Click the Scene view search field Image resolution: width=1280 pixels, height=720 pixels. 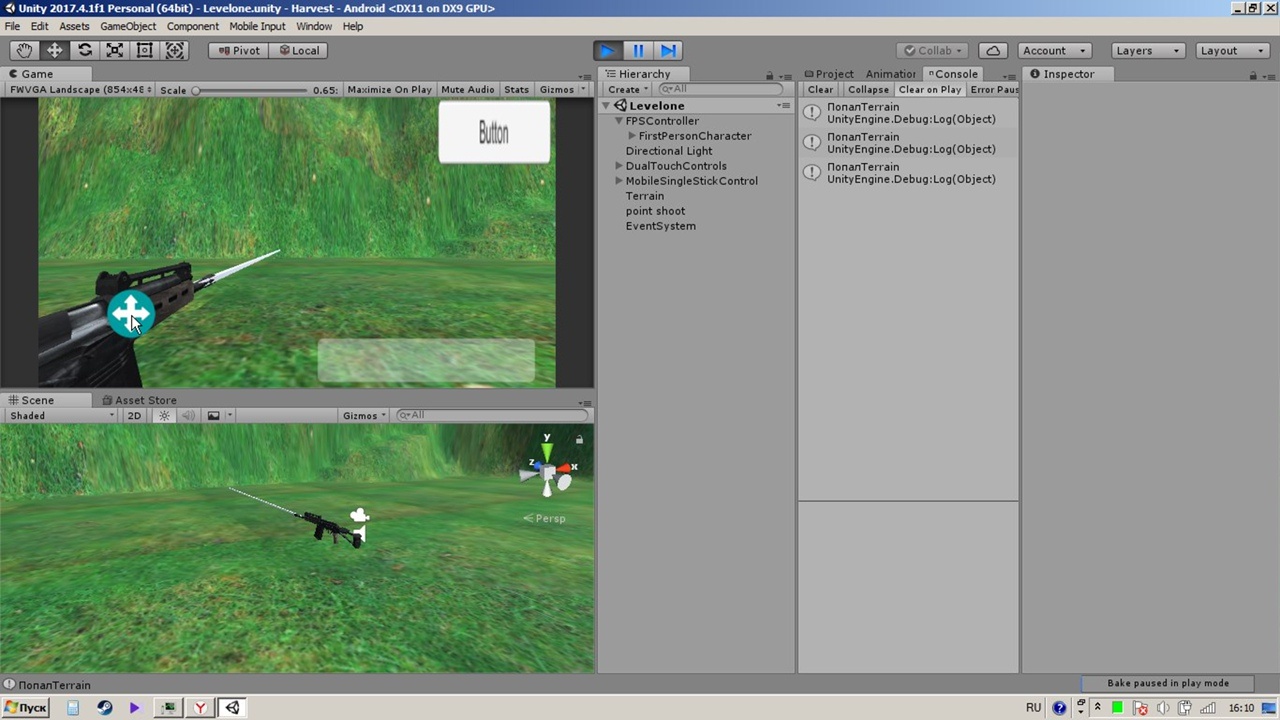492,415
